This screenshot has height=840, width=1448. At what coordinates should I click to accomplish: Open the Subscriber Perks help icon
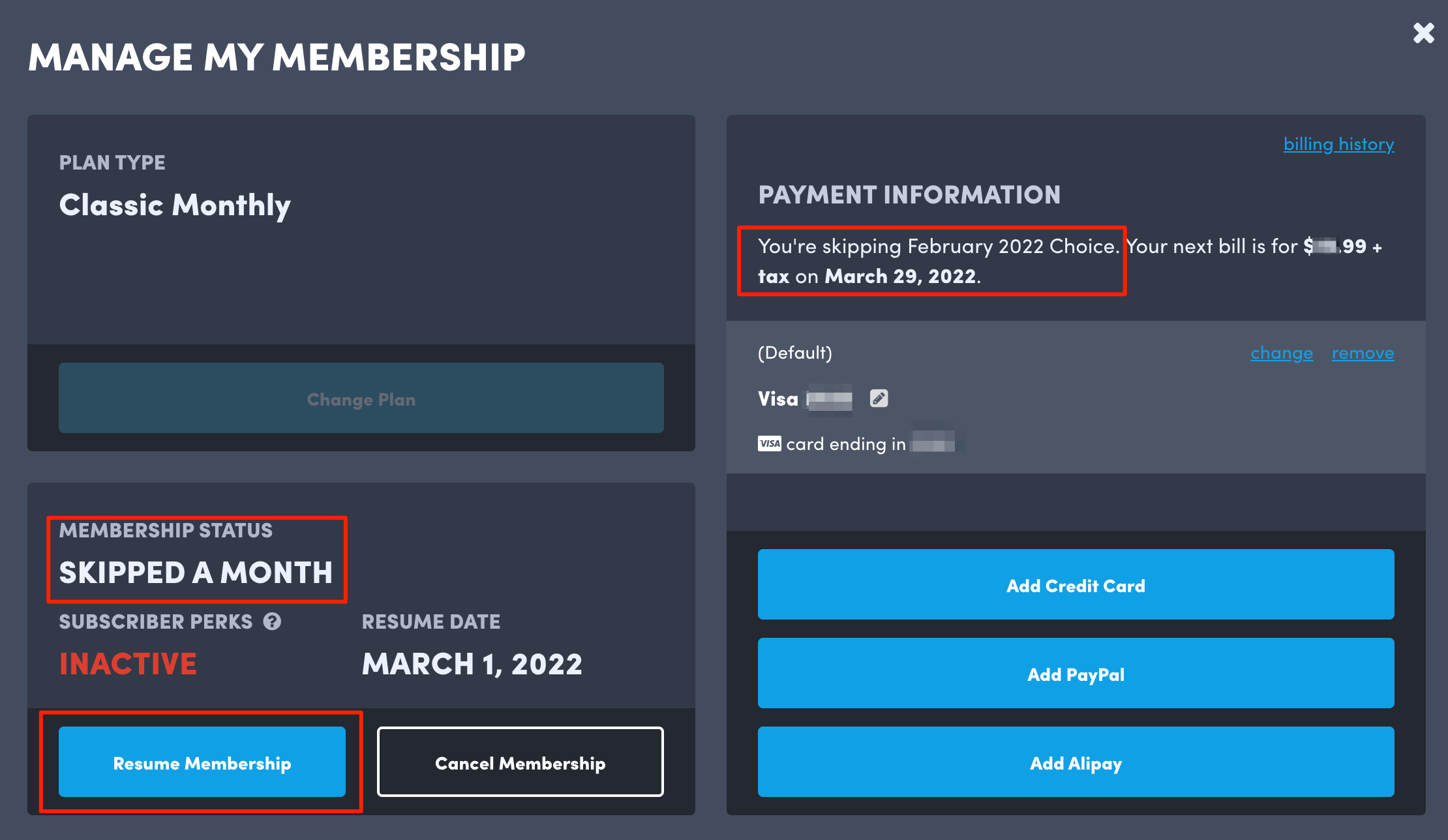273,622
